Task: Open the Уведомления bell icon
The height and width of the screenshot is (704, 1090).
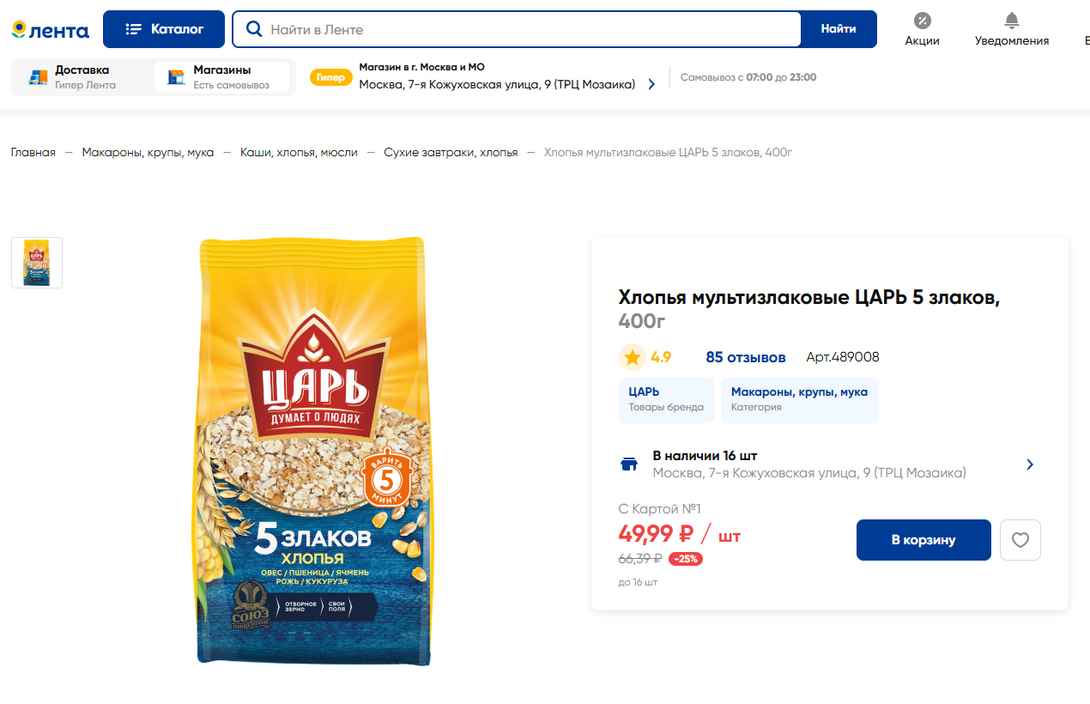Action: [x=1011, y=21]
